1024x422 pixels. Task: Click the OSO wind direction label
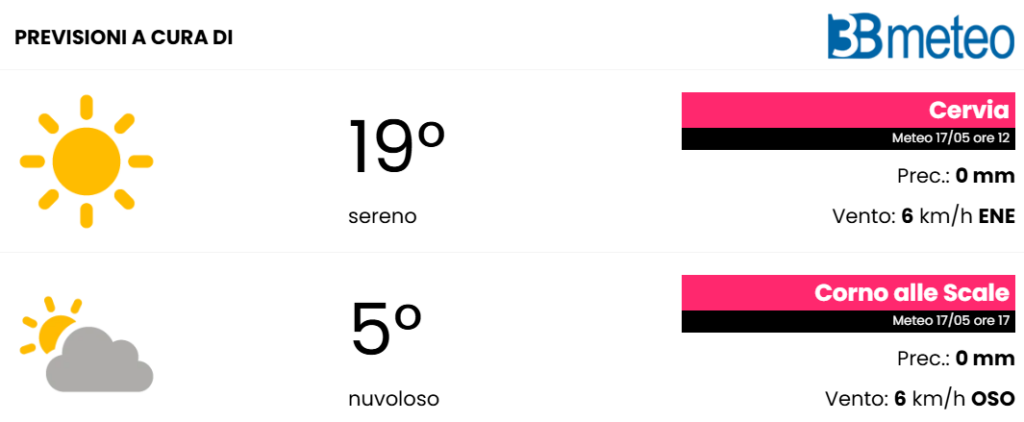(x=994, y=398)
